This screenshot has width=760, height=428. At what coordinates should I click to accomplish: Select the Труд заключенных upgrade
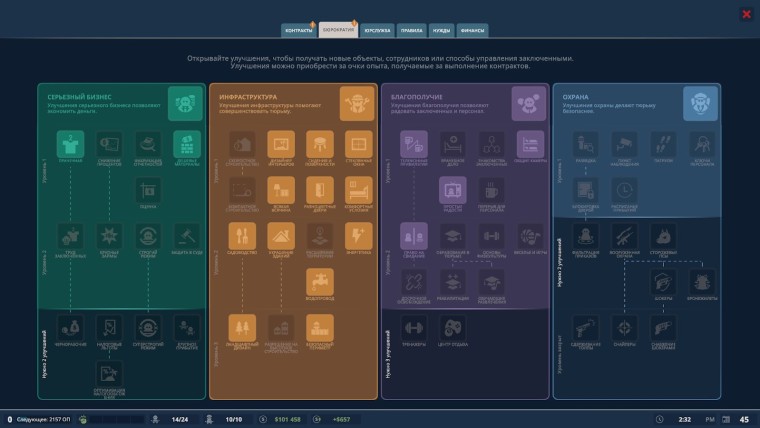click(70, 236)
